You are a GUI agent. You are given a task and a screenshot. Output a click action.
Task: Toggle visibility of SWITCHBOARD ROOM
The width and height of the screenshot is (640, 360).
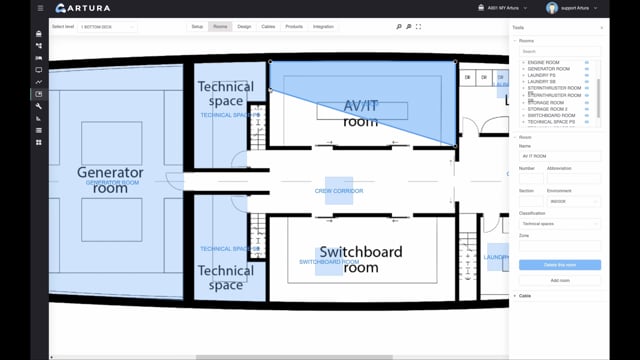tap(587, 116)
